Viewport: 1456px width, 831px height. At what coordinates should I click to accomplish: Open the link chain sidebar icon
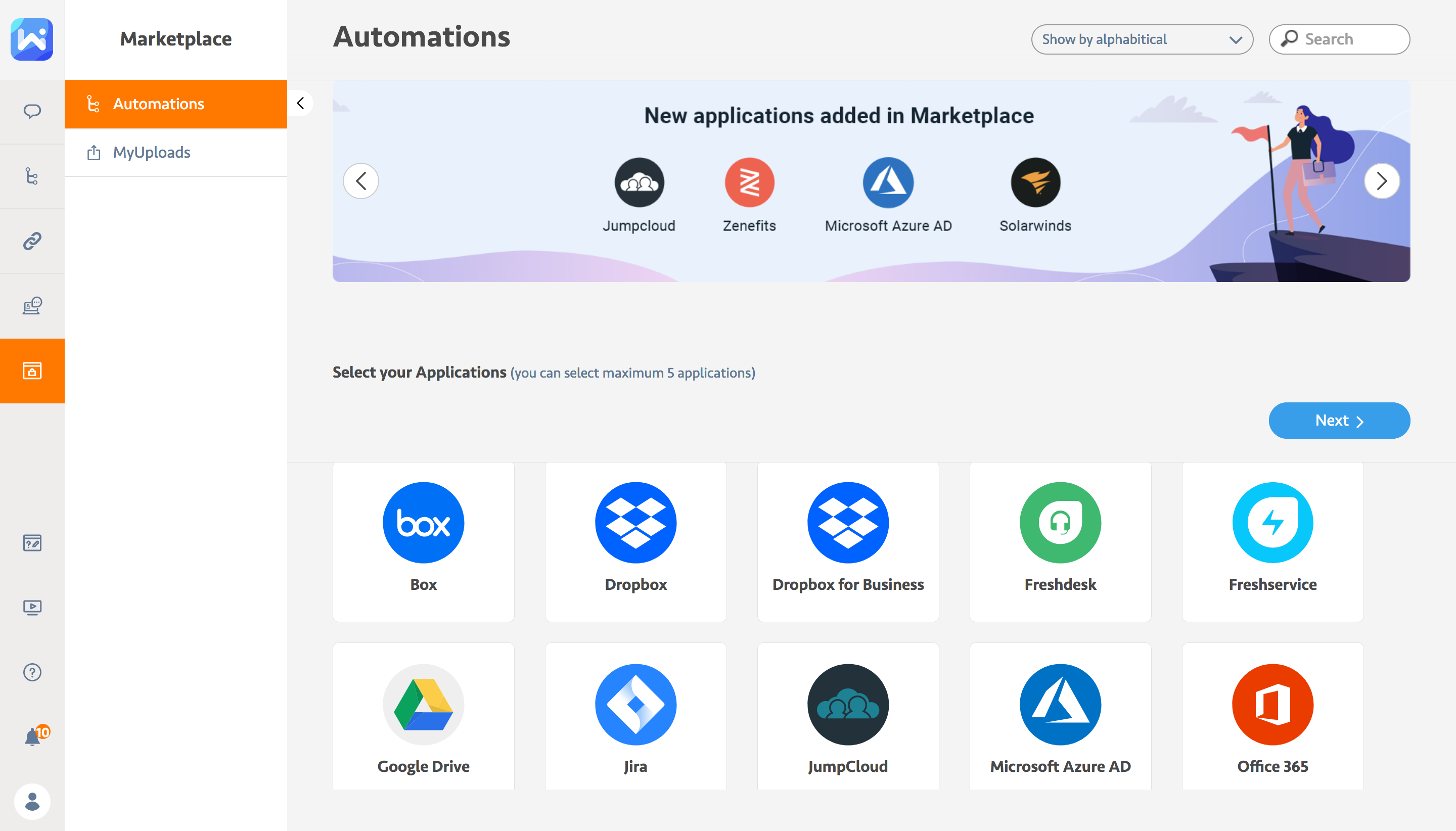click(32, 241)
